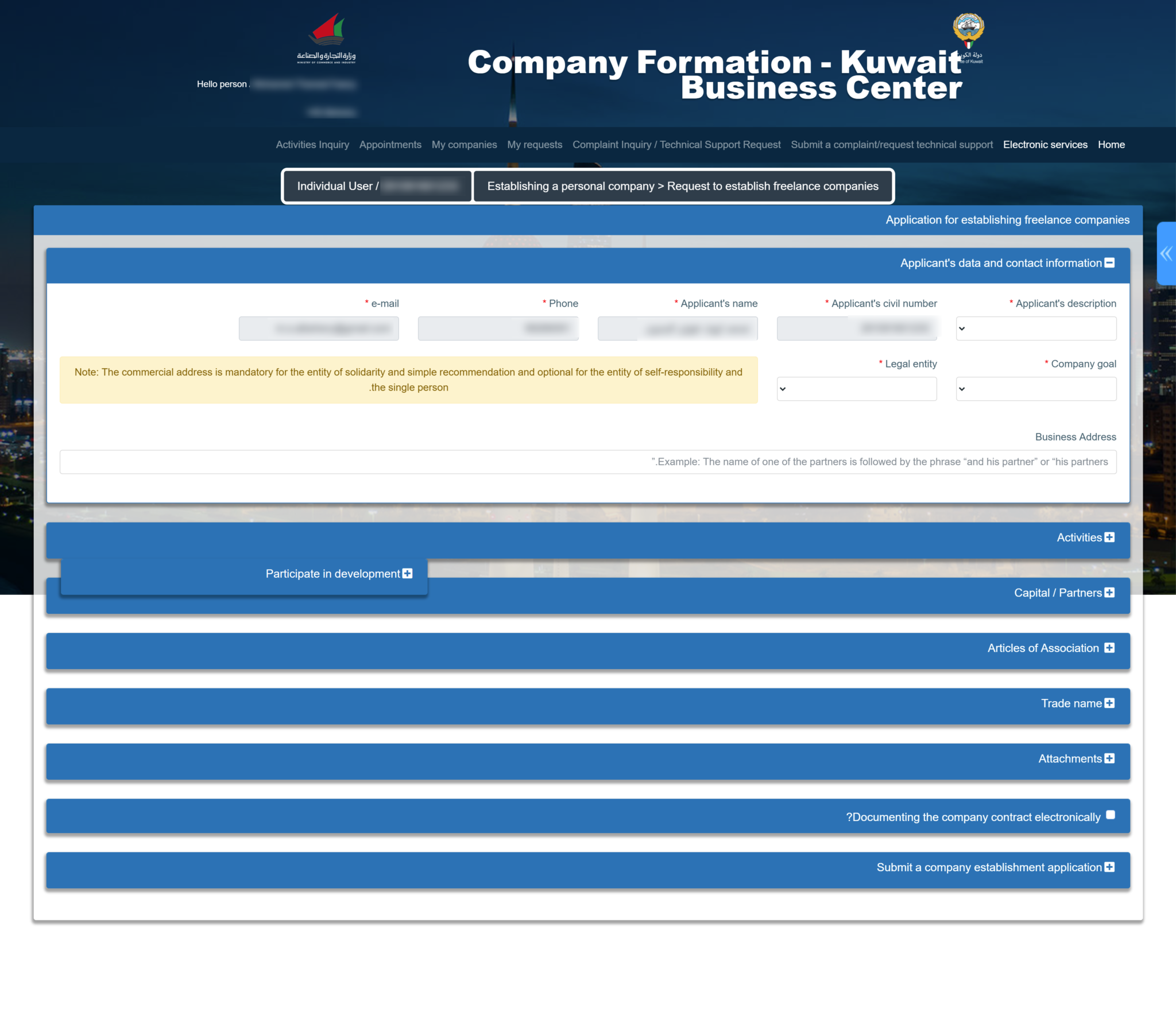Open the Company goal dropdown

coord(1035,389)
